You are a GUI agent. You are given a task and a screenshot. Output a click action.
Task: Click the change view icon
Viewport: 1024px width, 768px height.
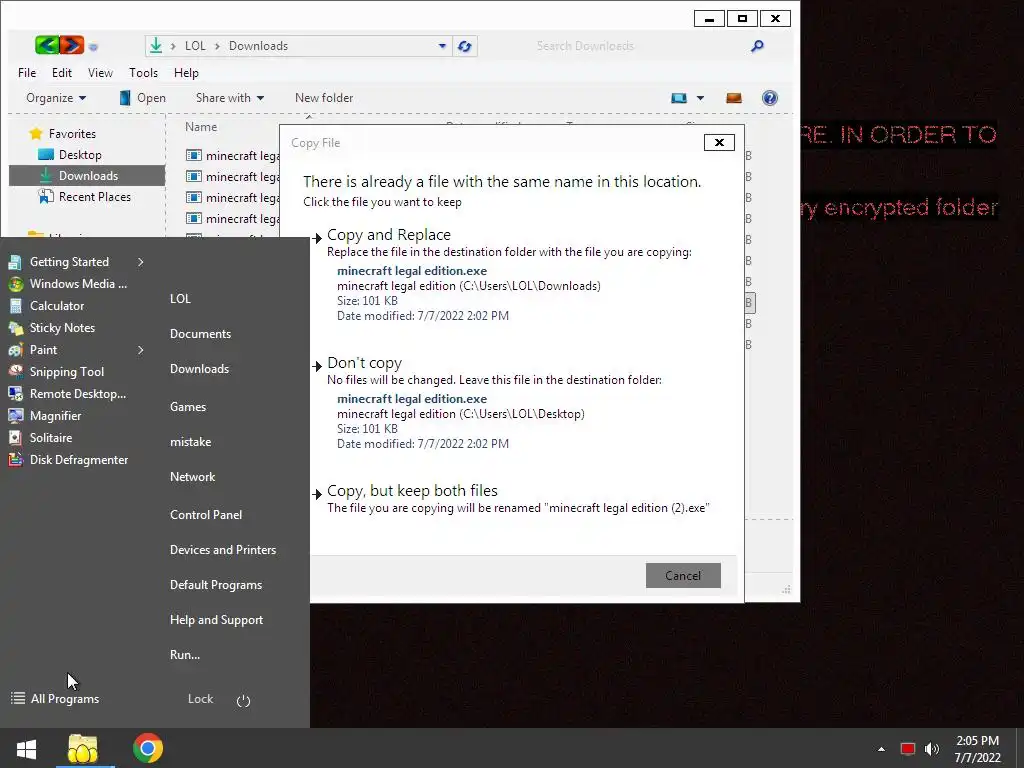[x=679, y=98]
